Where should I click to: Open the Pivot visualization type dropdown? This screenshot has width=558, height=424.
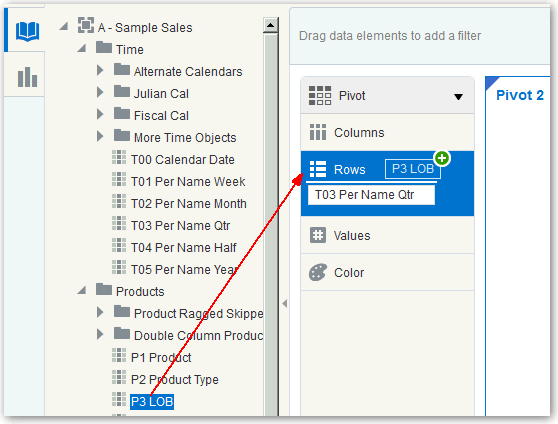[x=458, y=96]
